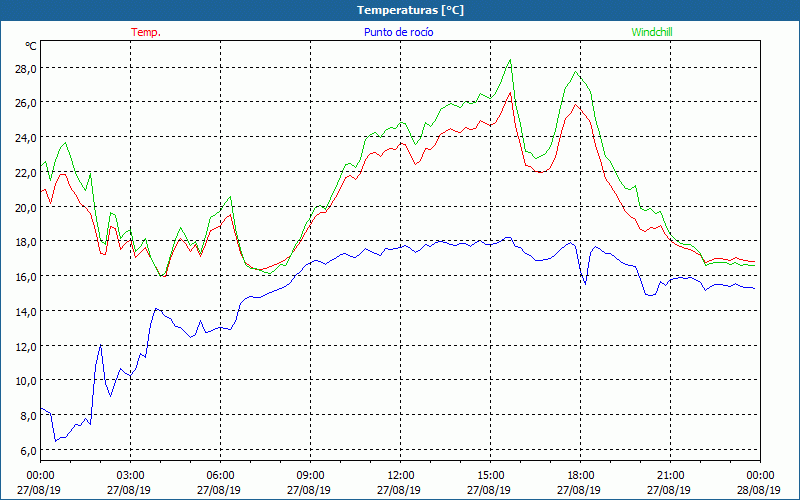Click the 18:00 time label on the x-axis

580,476
